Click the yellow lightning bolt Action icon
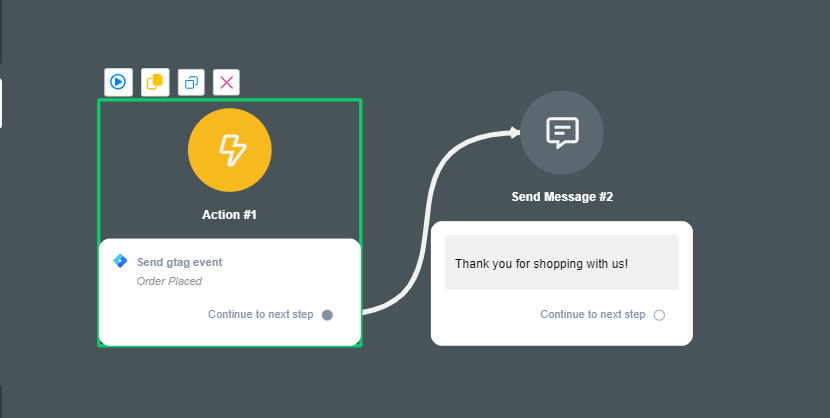 tap(230, 150)
